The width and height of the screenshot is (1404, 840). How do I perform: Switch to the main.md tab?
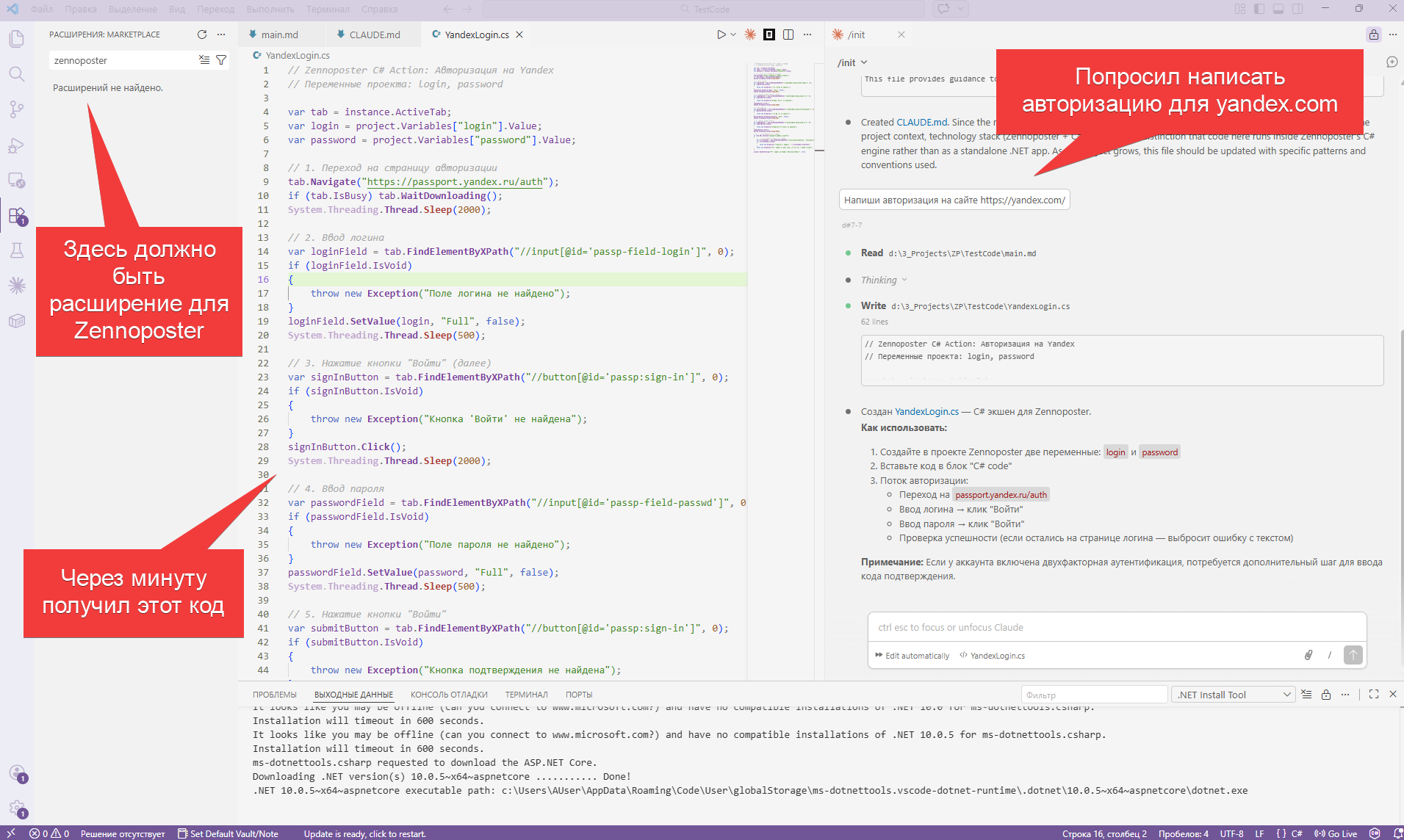click(x=279, y=35)
